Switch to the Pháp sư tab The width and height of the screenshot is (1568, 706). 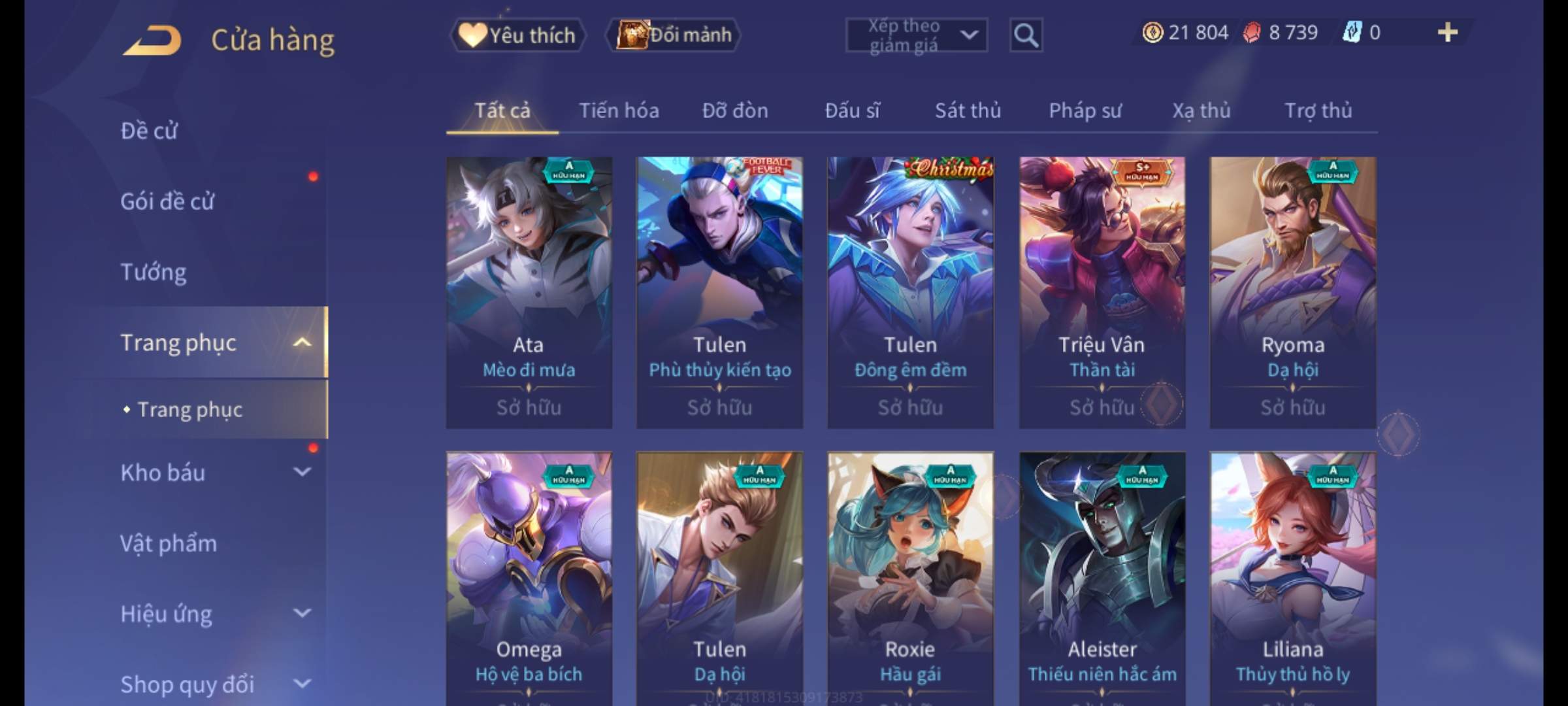tap(1085, 110)
